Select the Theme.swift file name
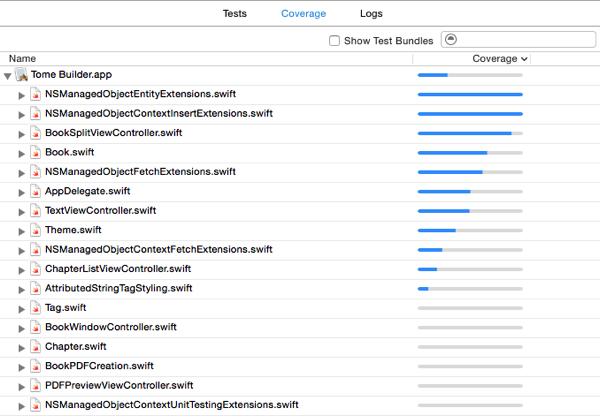This screenshot has width=600, height=416. (73, 230)
